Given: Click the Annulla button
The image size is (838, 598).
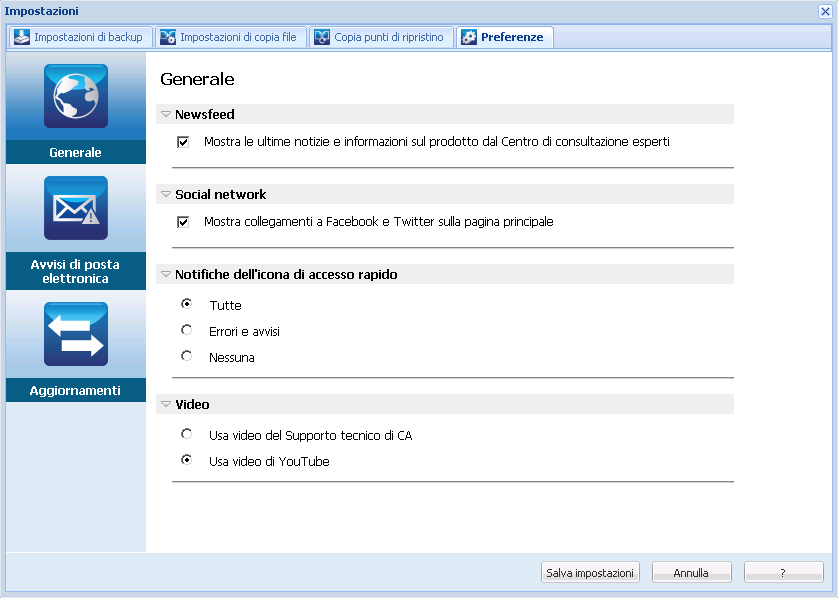Looking at the screenshot, I should (x=692, y=572).
